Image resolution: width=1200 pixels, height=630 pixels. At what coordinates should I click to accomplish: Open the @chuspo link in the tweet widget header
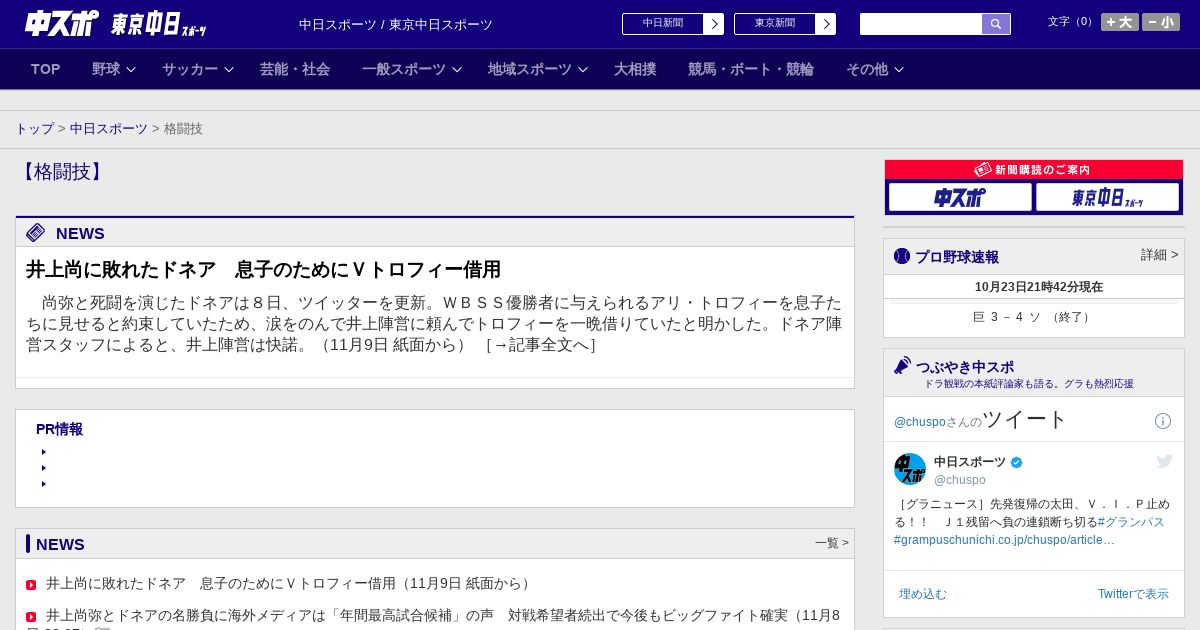[920, 422]
